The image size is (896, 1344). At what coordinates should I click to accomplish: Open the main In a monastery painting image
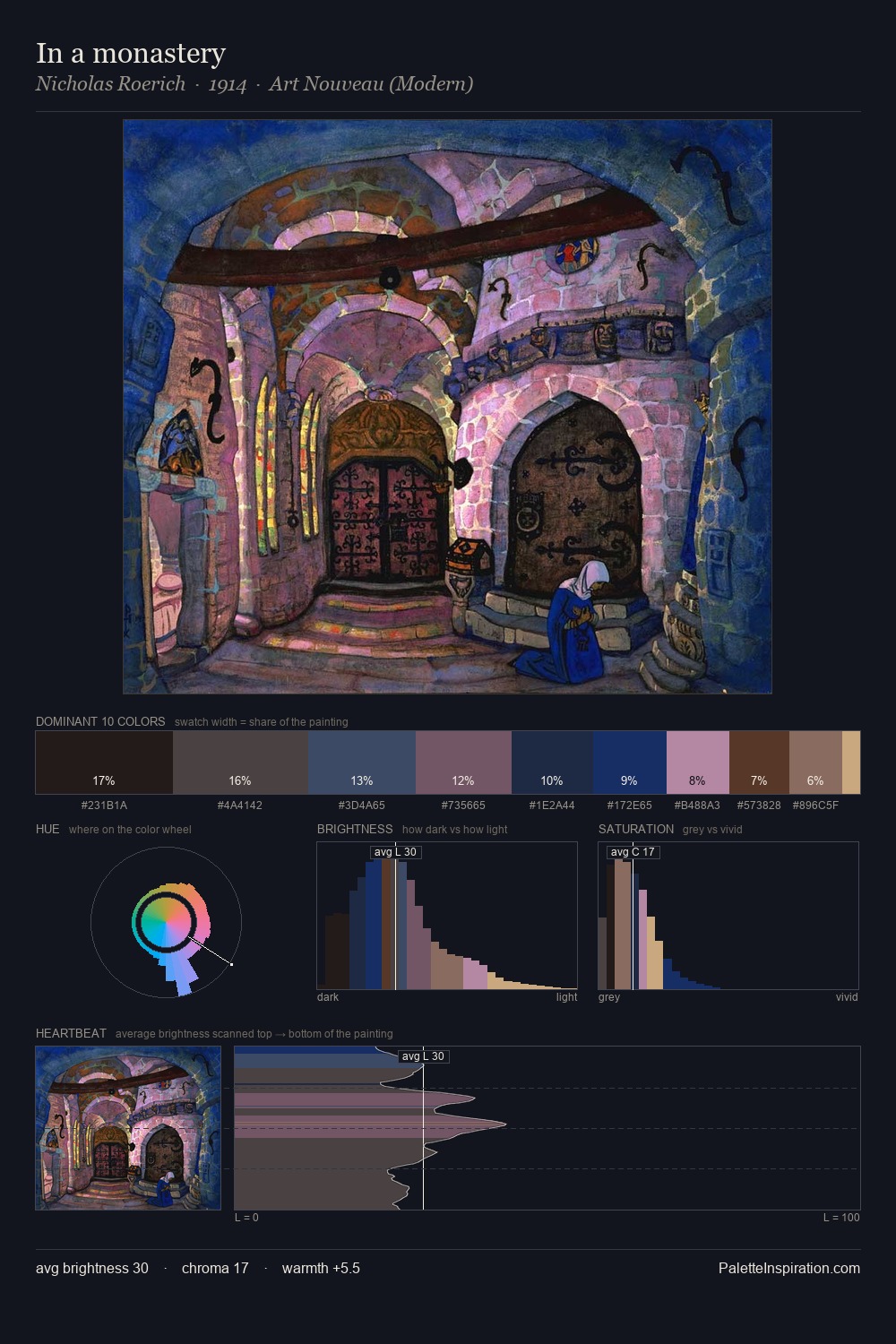447,407
